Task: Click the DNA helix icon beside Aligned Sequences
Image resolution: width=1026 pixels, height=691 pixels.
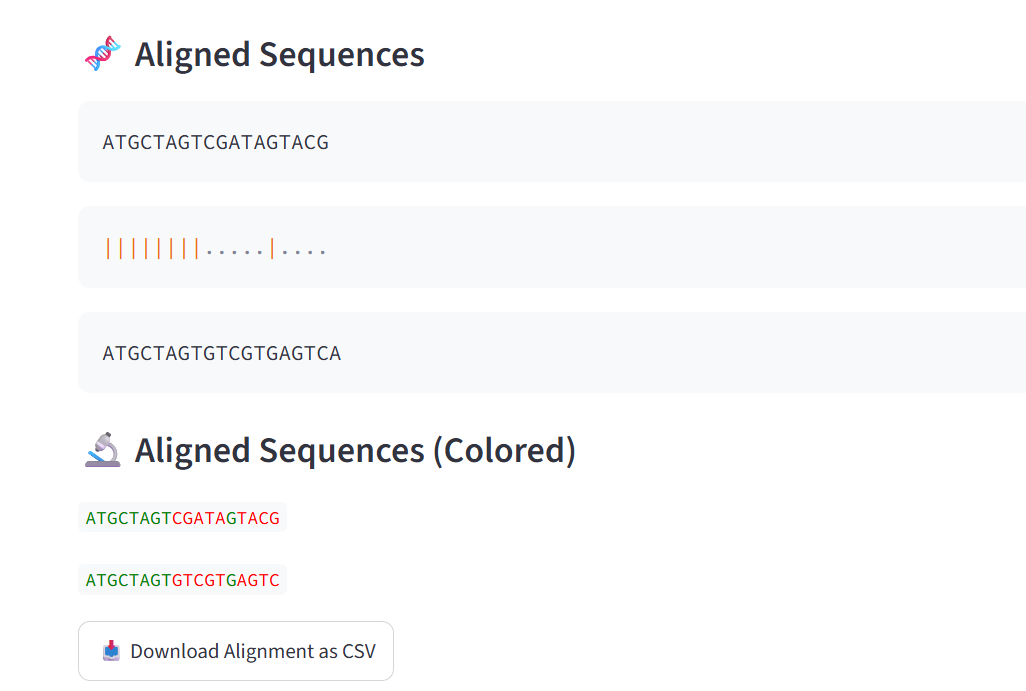Action: [103, 54]
